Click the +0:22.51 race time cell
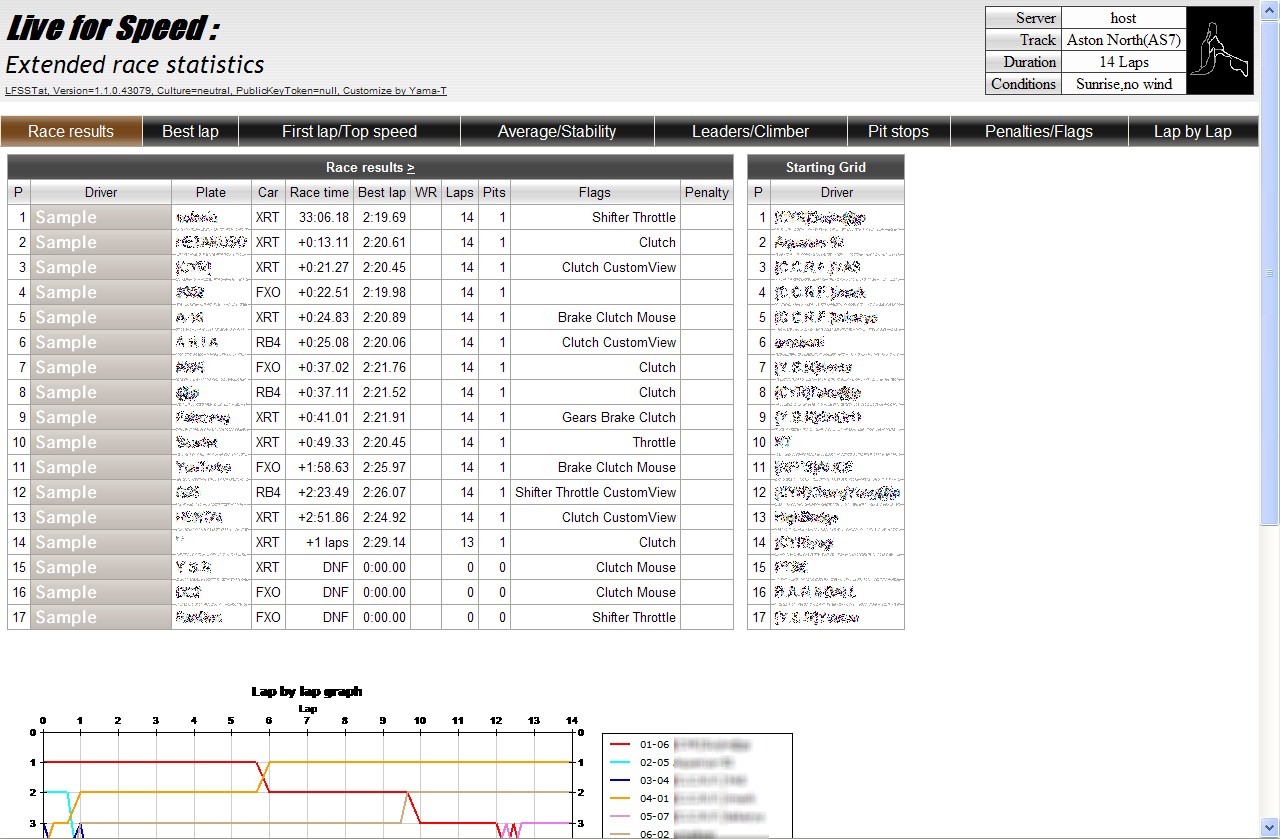The height and width of the screenshot is (839, 1280). (320, 292)
